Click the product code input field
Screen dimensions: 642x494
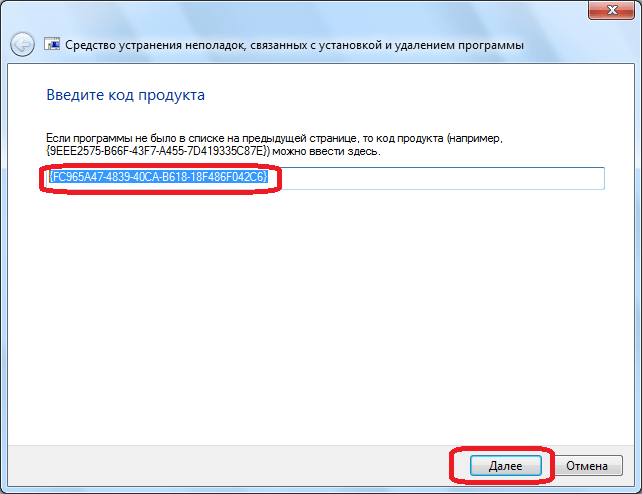(325, 178)
